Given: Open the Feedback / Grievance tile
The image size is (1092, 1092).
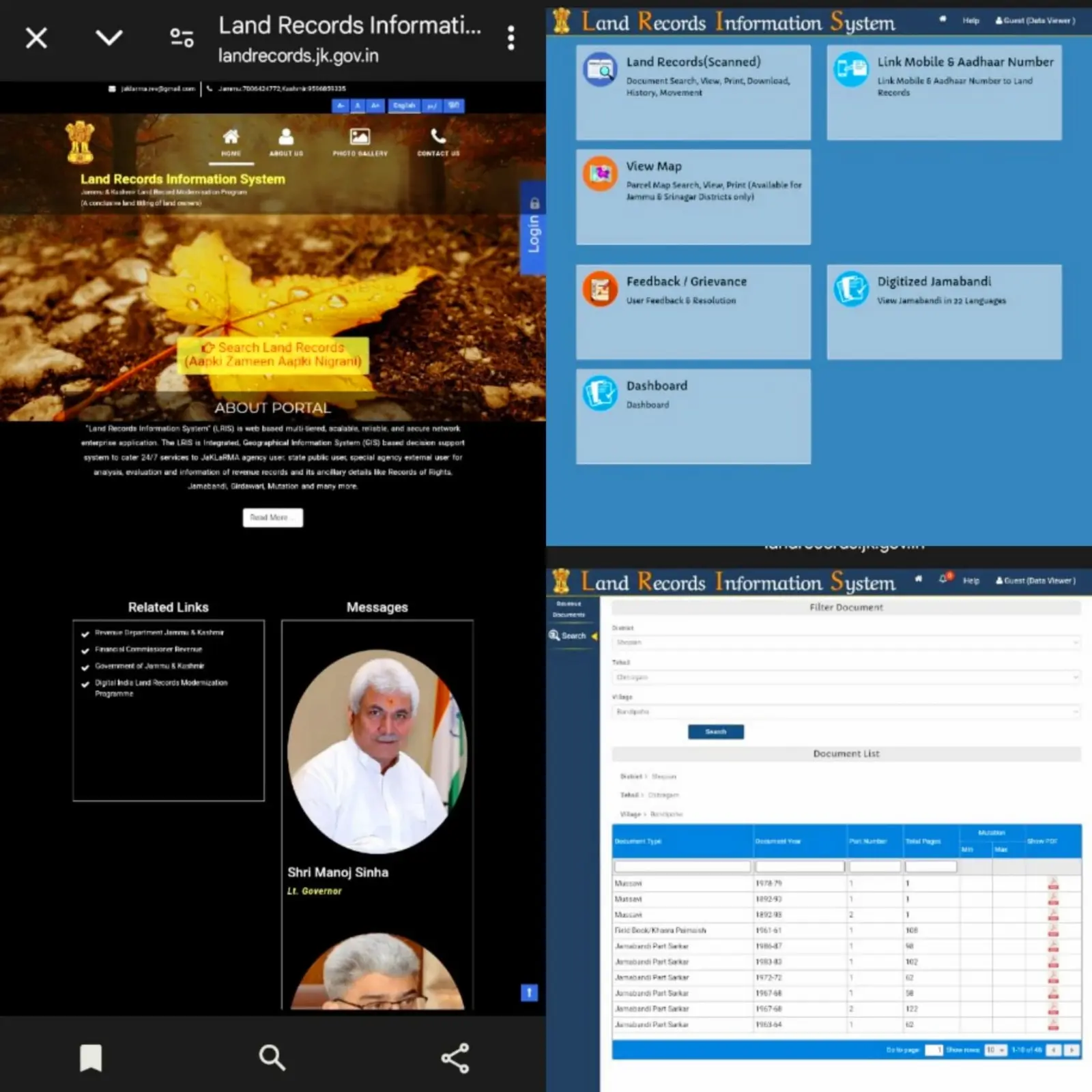Looking at the screenshot, I should pyautogui.click(x=693, y=312).
